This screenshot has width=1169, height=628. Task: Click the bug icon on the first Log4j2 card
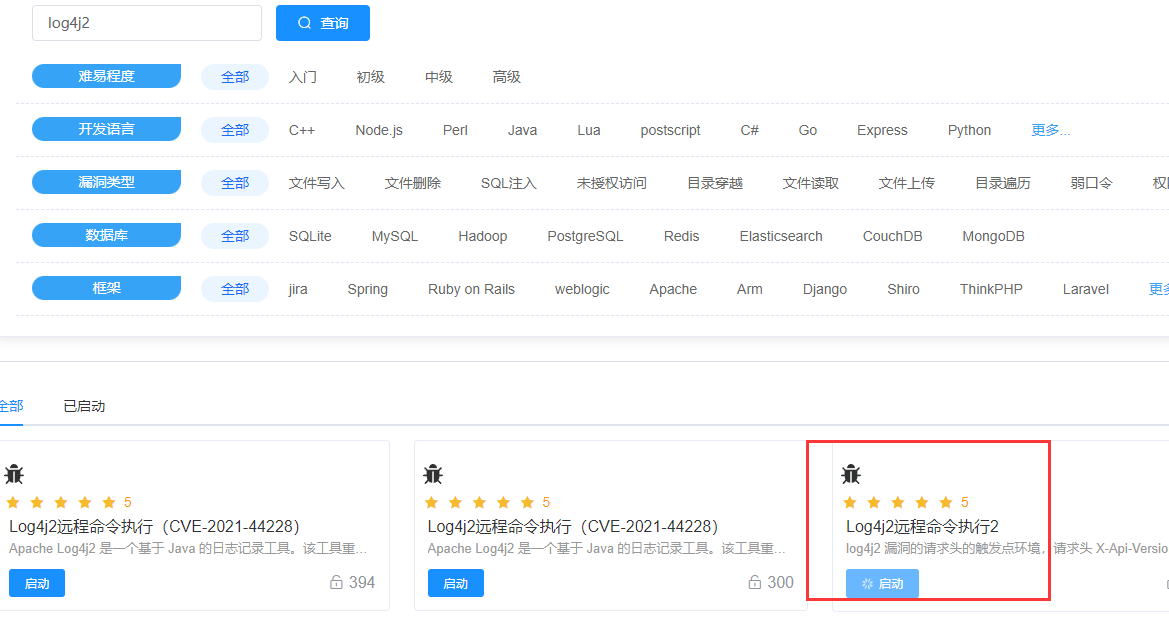click(14, 474)
